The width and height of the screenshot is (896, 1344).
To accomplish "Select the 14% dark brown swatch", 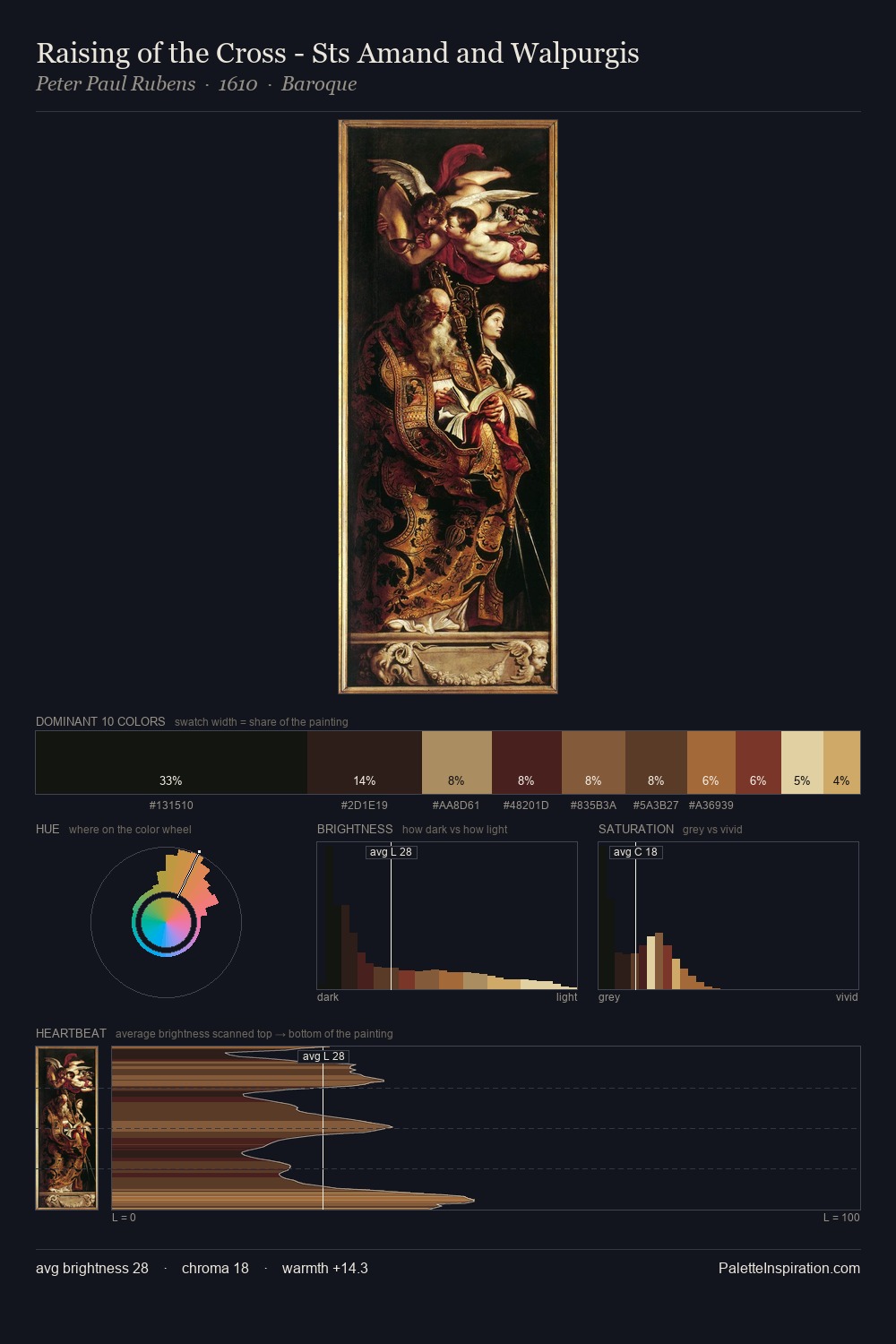I will (x=365, y=762).
